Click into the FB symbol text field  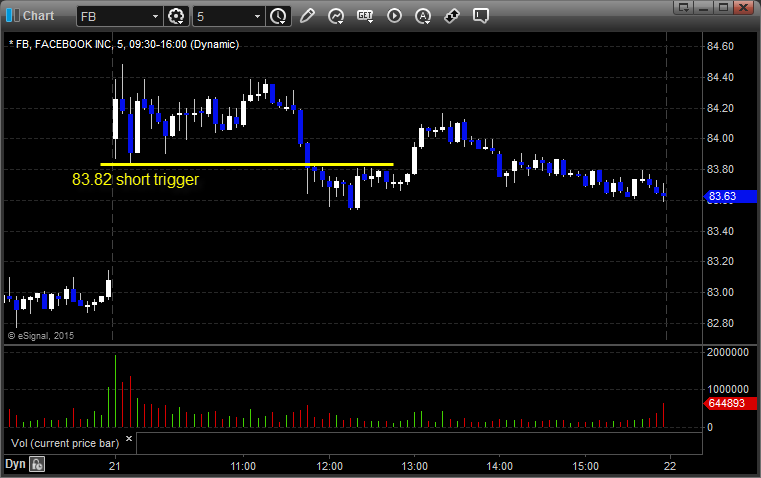tap(114, 16)
